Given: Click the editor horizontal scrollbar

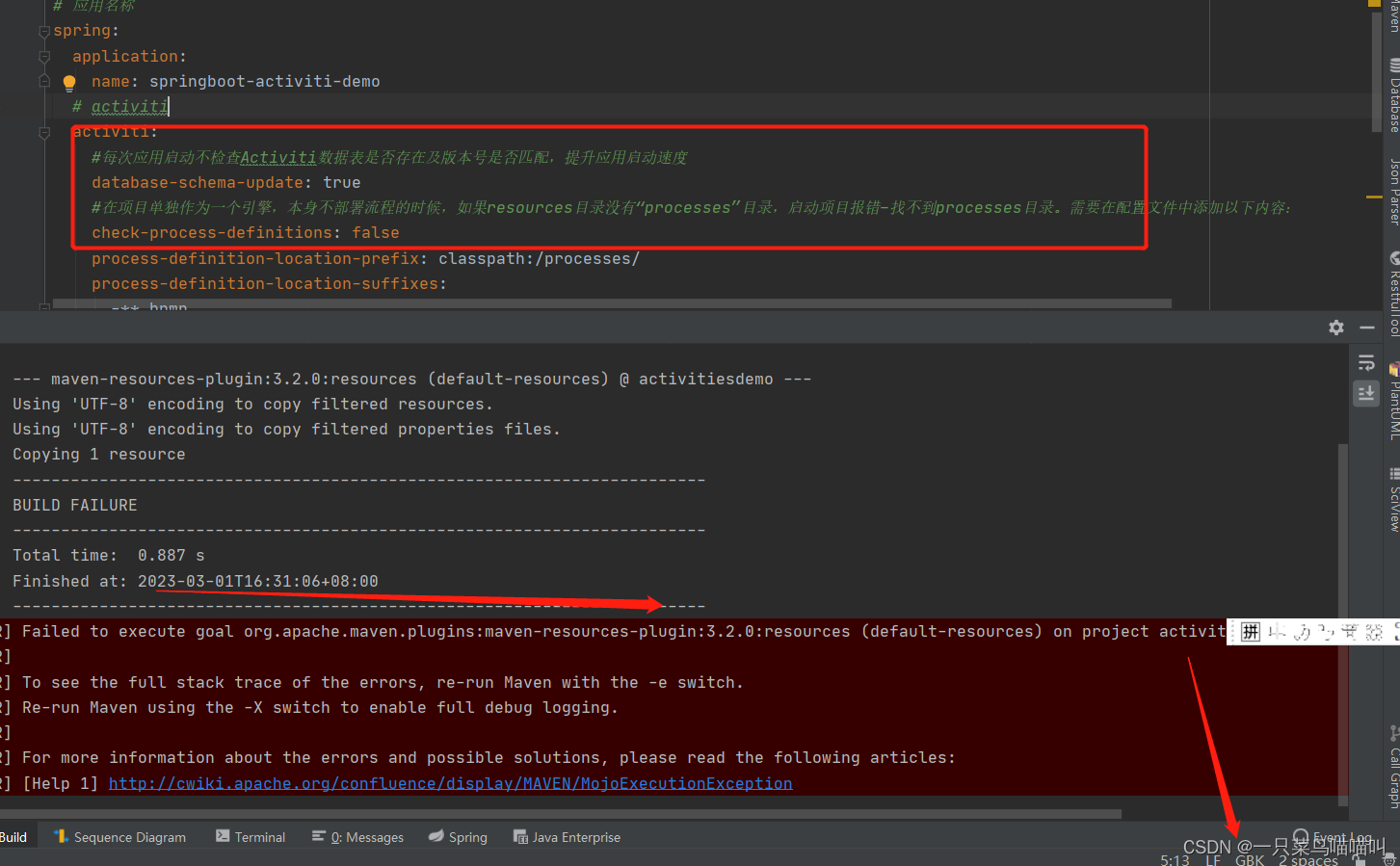Looking at the screenshot, I should 612,303.
